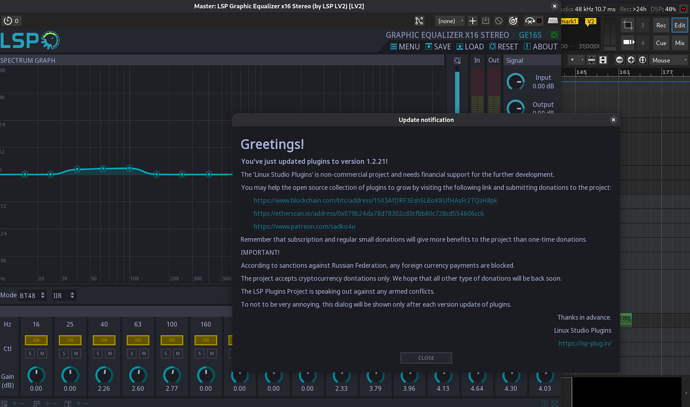Viewport: 690px width, 407px height.
Task: Open the IIR filter type dropdown
Action: click(62, 296)
